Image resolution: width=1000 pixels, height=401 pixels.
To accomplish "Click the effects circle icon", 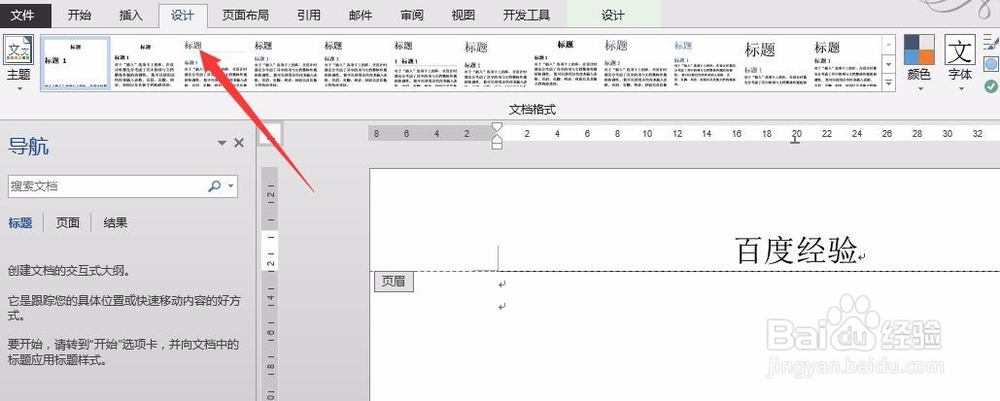I will (991, 64).
